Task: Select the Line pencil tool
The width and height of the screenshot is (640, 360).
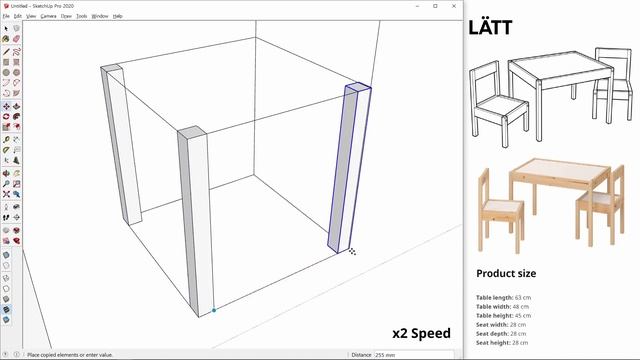Action: point(6,52)
